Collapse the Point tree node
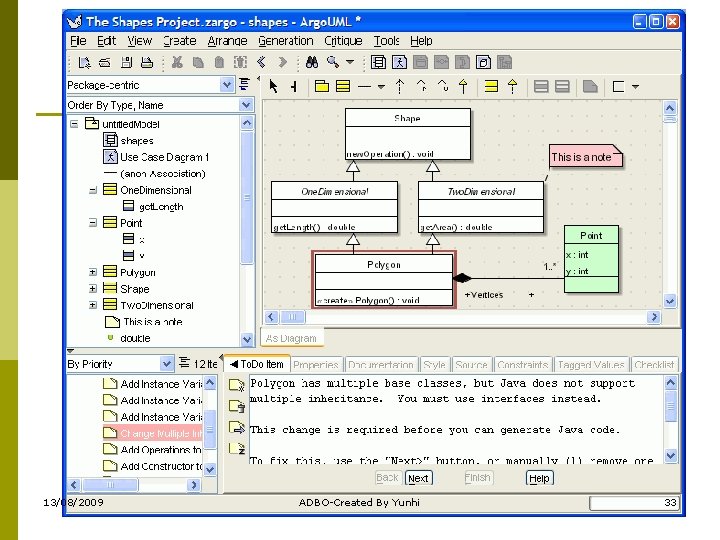 (x=93, y=223)
